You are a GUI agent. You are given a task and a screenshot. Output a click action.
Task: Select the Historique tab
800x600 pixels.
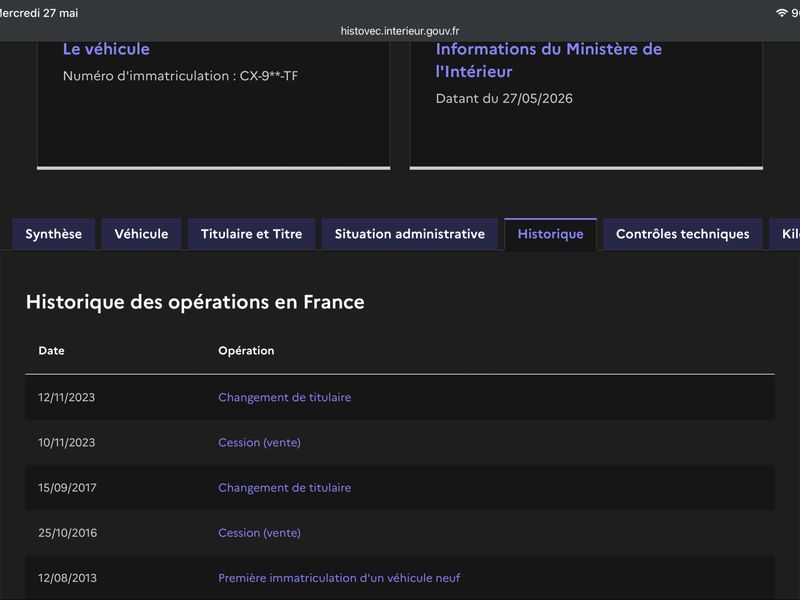pos(551,234)
